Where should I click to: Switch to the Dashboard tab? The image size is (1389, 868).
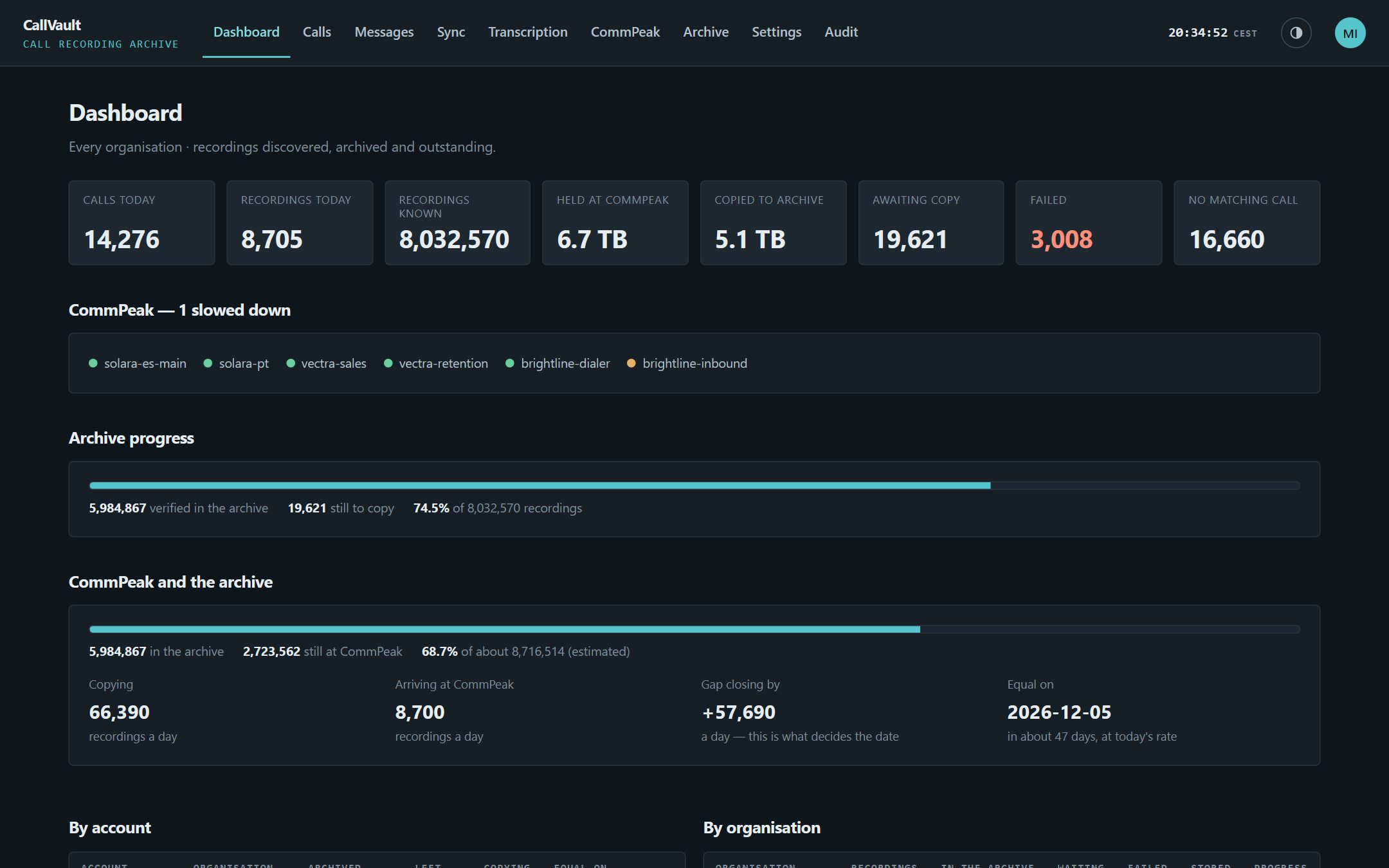point(246,32)
